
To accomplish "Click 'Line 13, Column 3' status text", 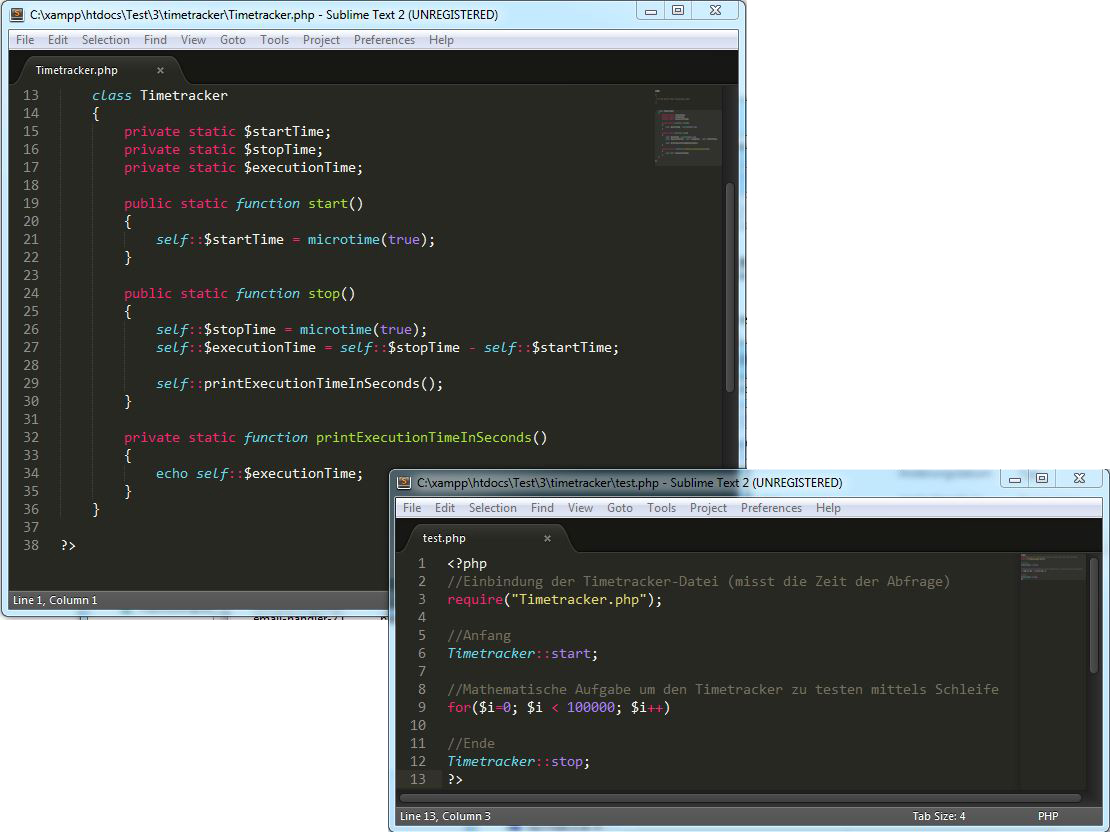I will [x=445, y=816].
